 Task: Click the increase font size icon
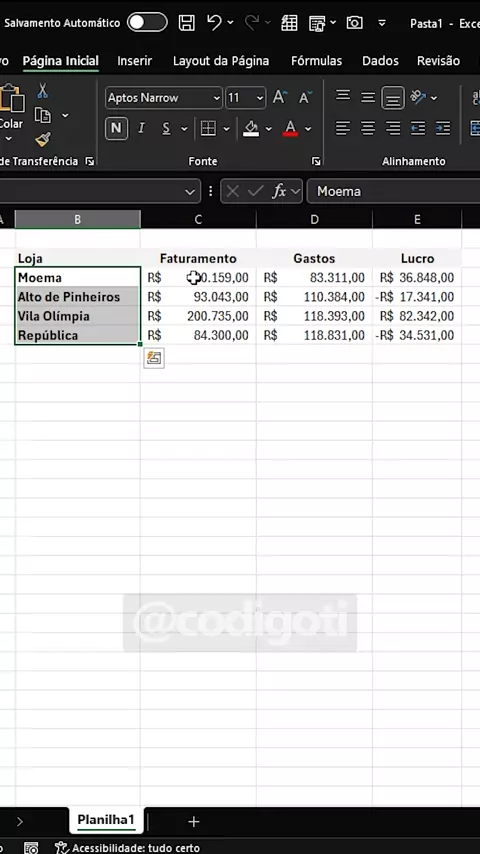pos(280,97)
